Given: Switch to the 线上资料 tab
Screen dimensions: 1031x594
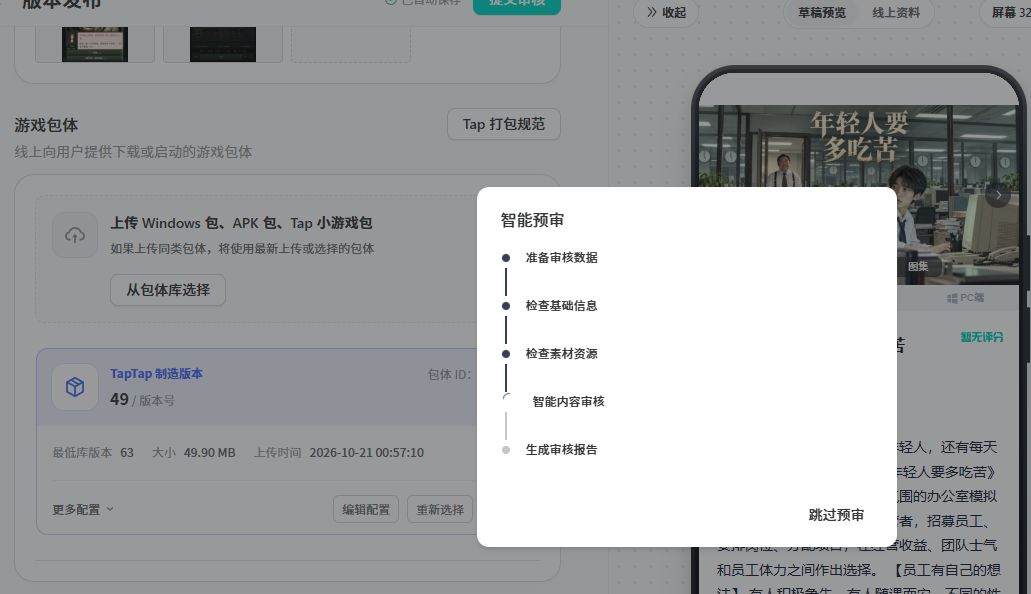Looking at the screenshot, I should (896, 12).
